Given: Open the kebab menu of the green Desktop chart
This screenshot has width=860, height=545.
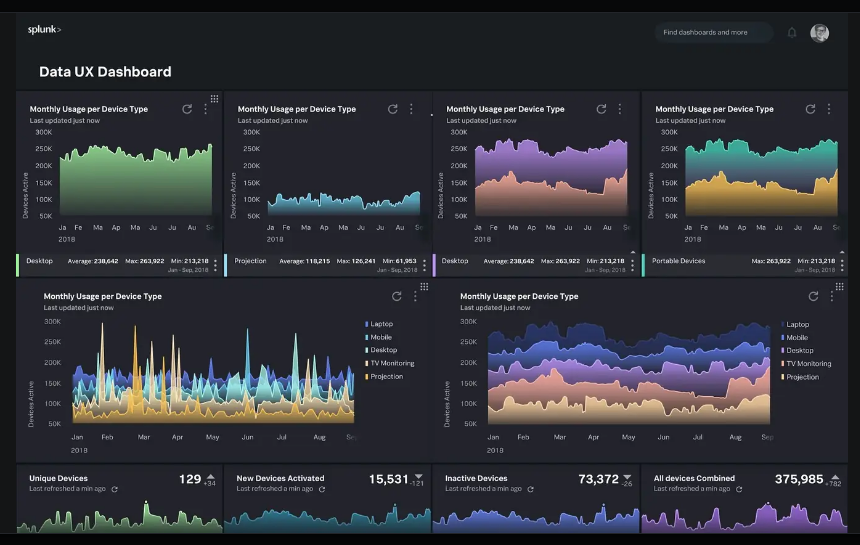Looking at the screenshot, I should click(x=206, y=109).
